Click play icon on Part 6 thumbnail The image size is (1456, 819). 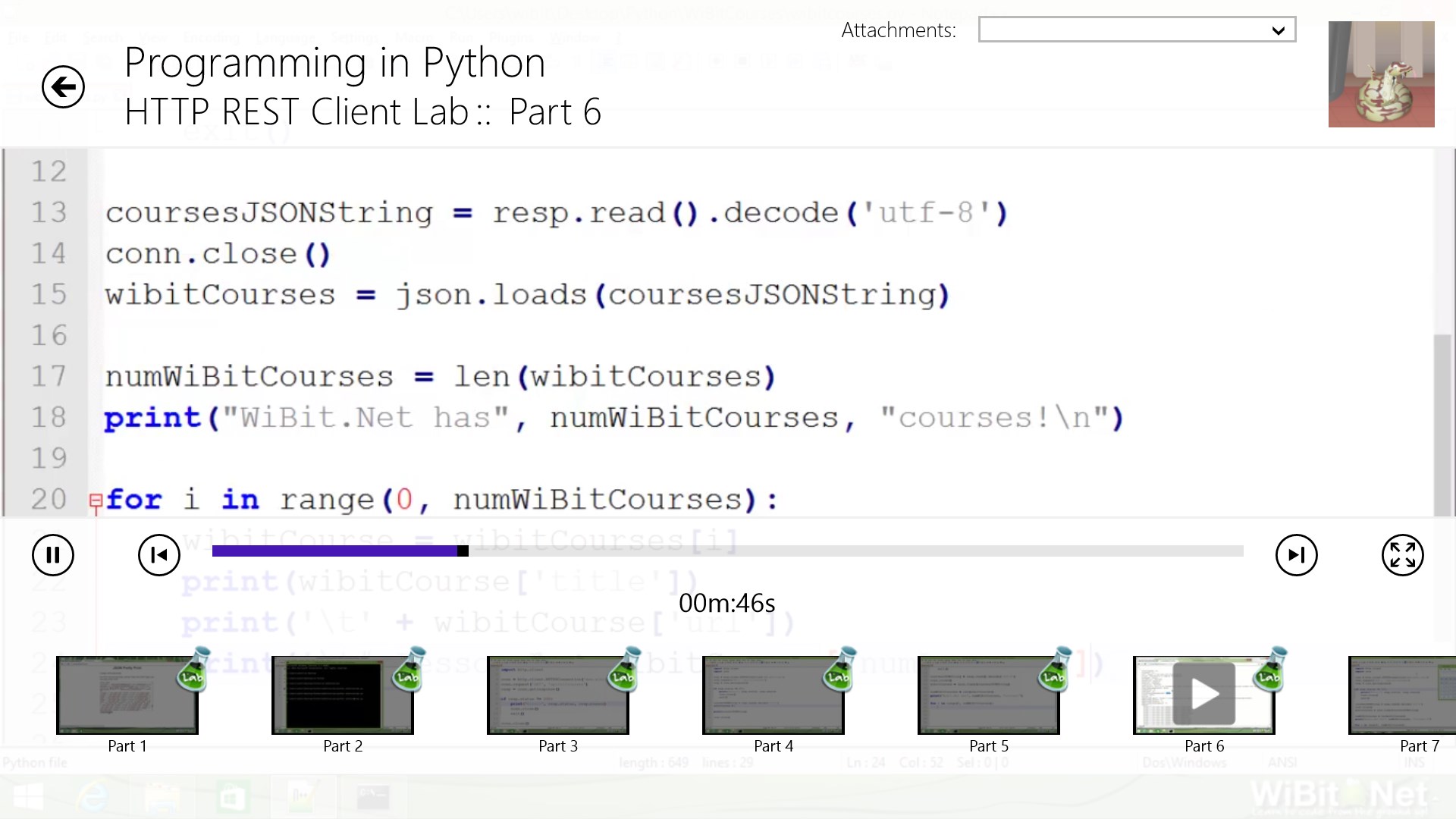[x=1204, y=694]
